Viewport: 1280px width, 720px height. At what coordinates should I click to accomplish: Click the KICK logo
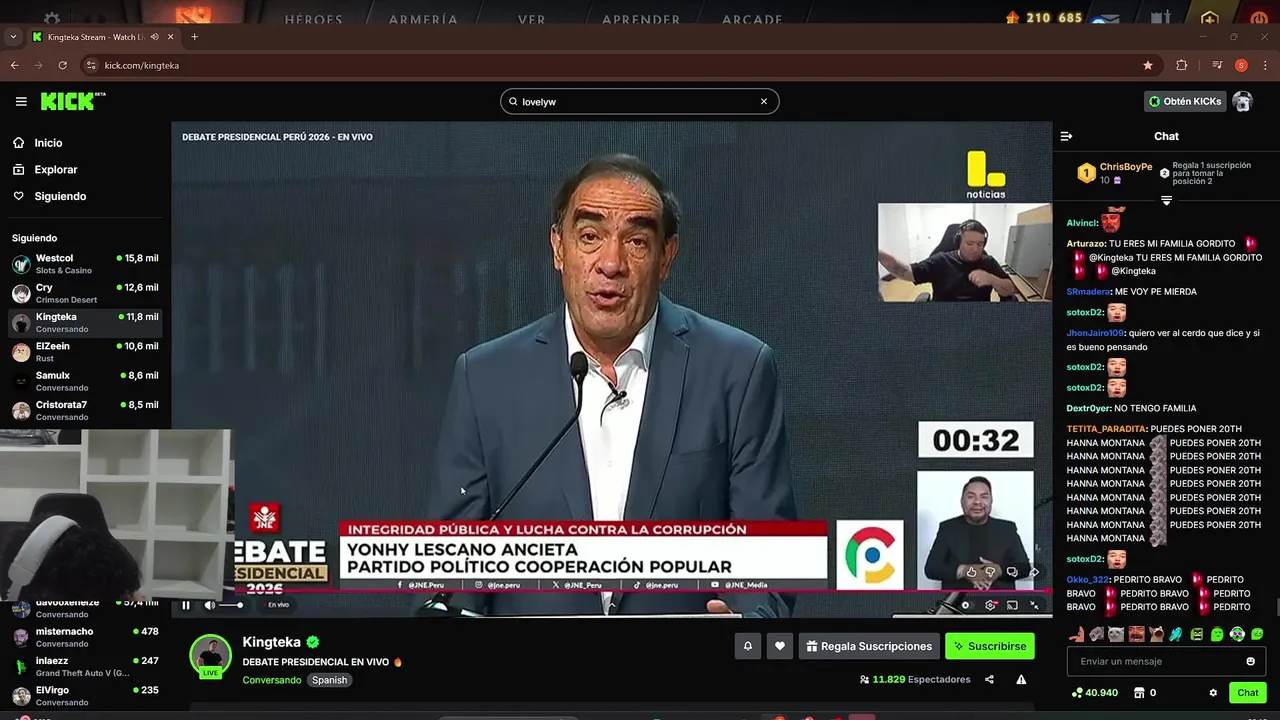pos(72,101)
